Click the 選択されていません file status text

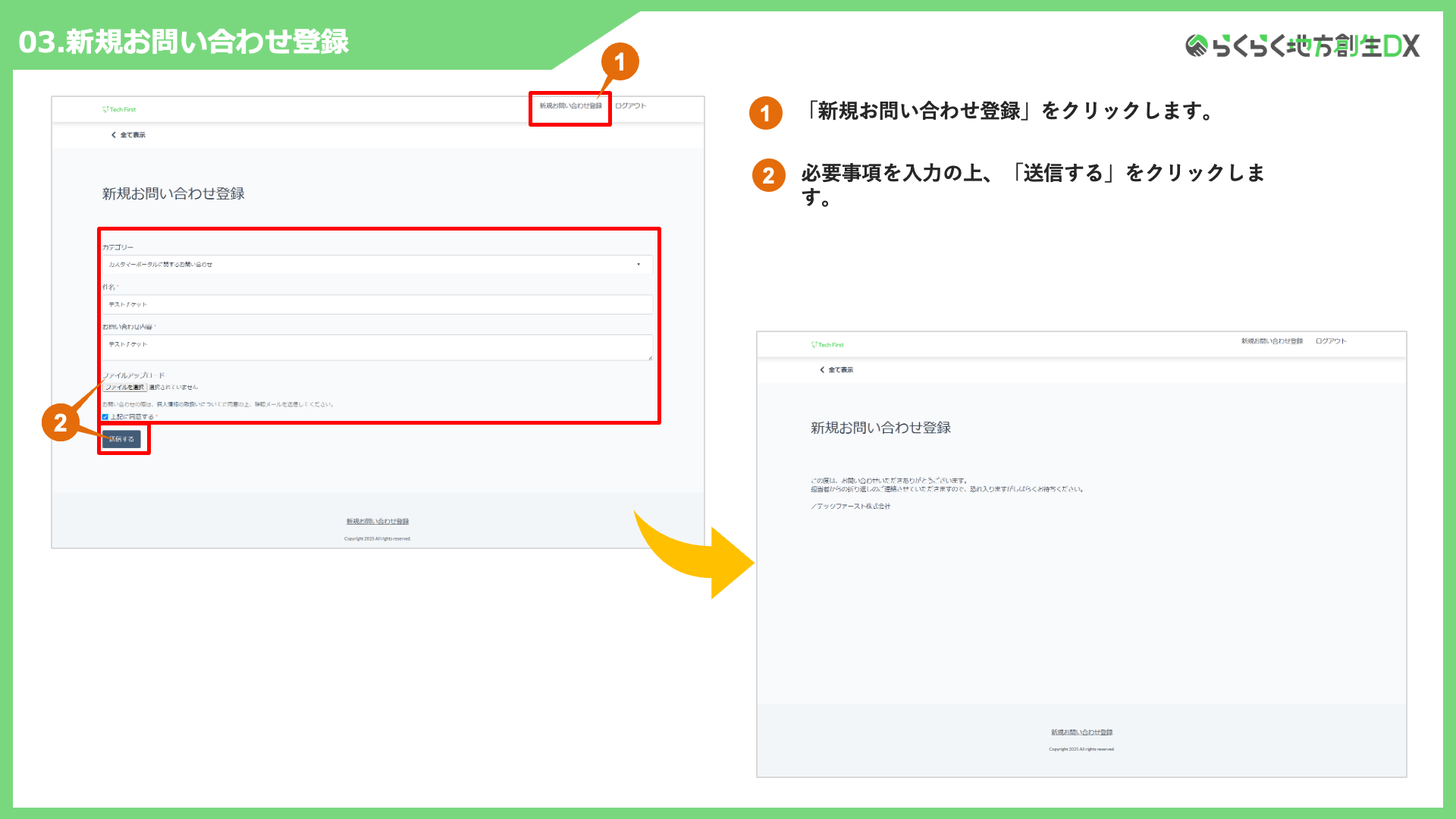174,388
